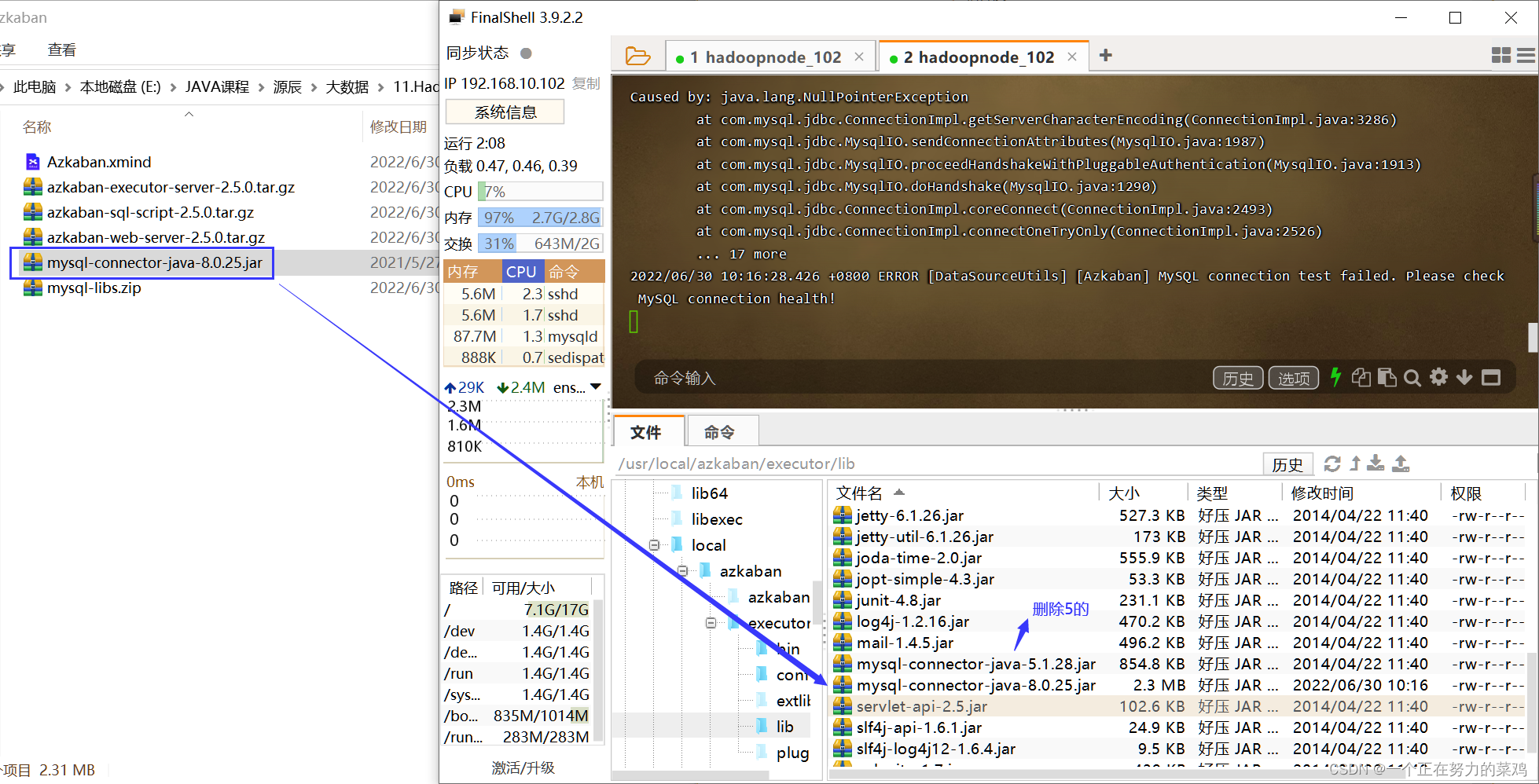The image size is (1539, 784).
Task: Select the plug folder in tree
Action: [792, 752]
